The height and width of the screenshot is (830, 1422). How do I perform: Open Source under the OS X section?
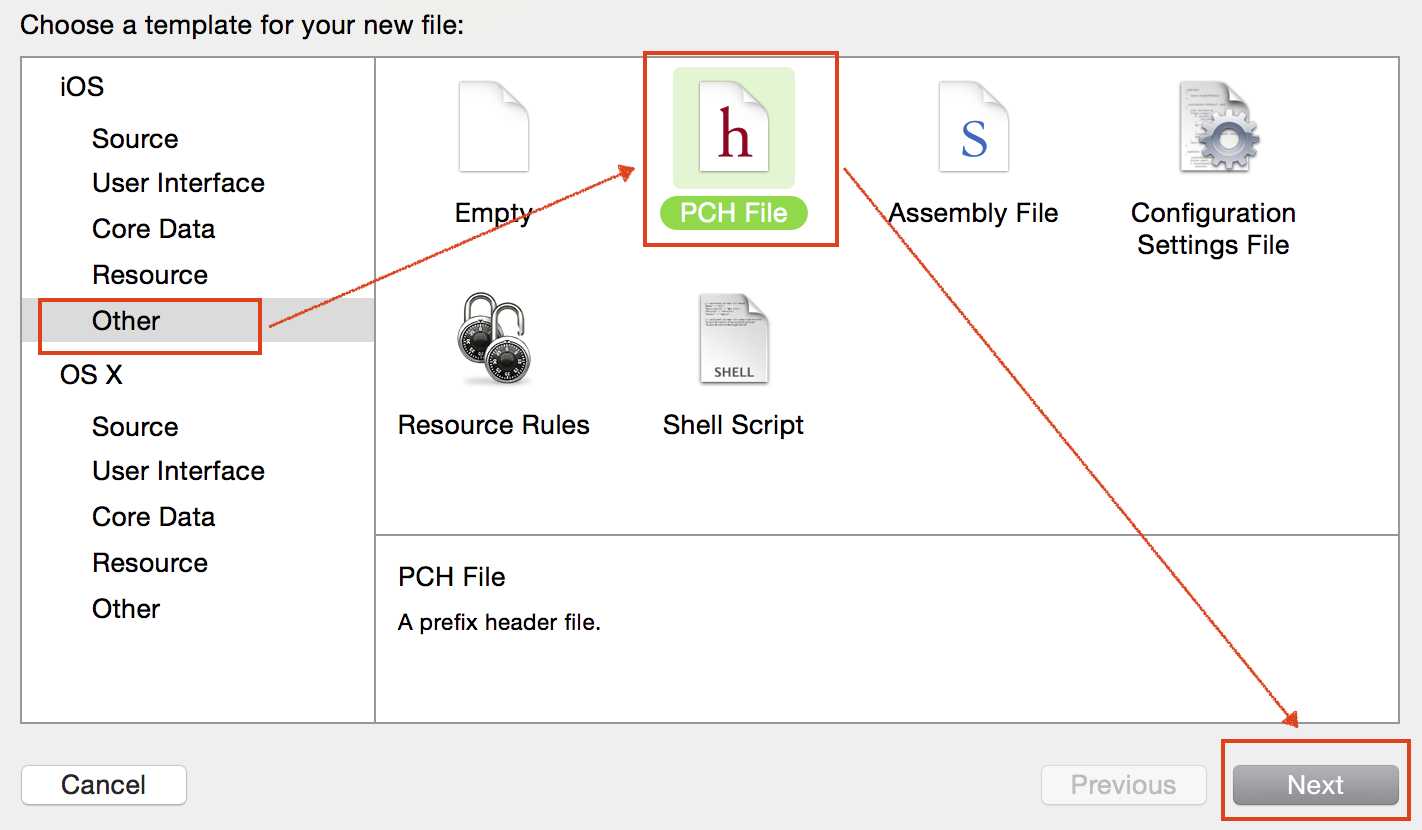click(x=135, y=427)
